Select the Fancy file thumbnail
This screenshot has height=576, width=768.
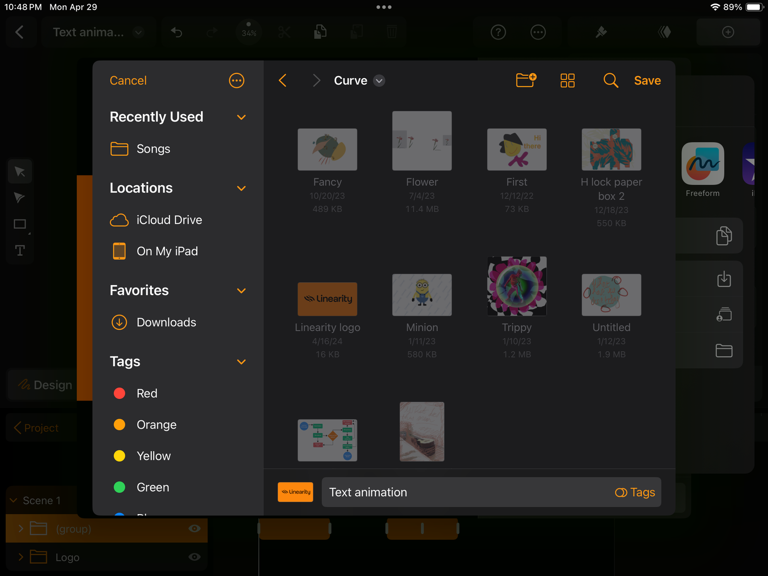pyautogui.click(x=327, y=149)
